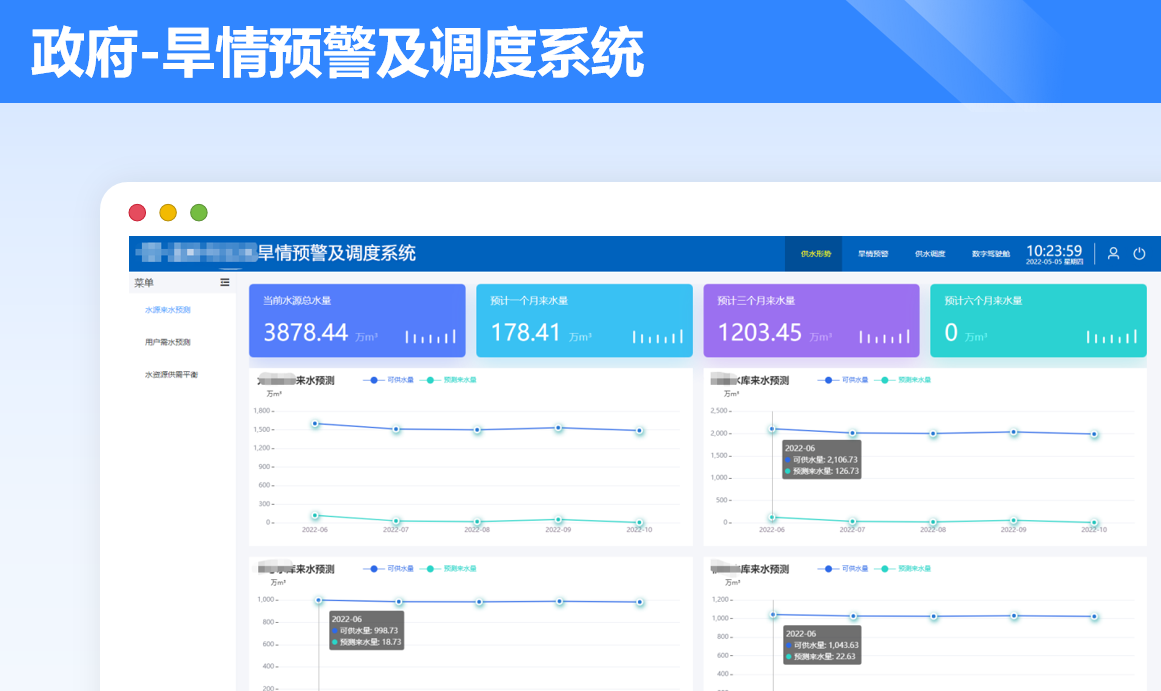
Task: Switch to the 供水调度 tab
Action: [930, 254]
